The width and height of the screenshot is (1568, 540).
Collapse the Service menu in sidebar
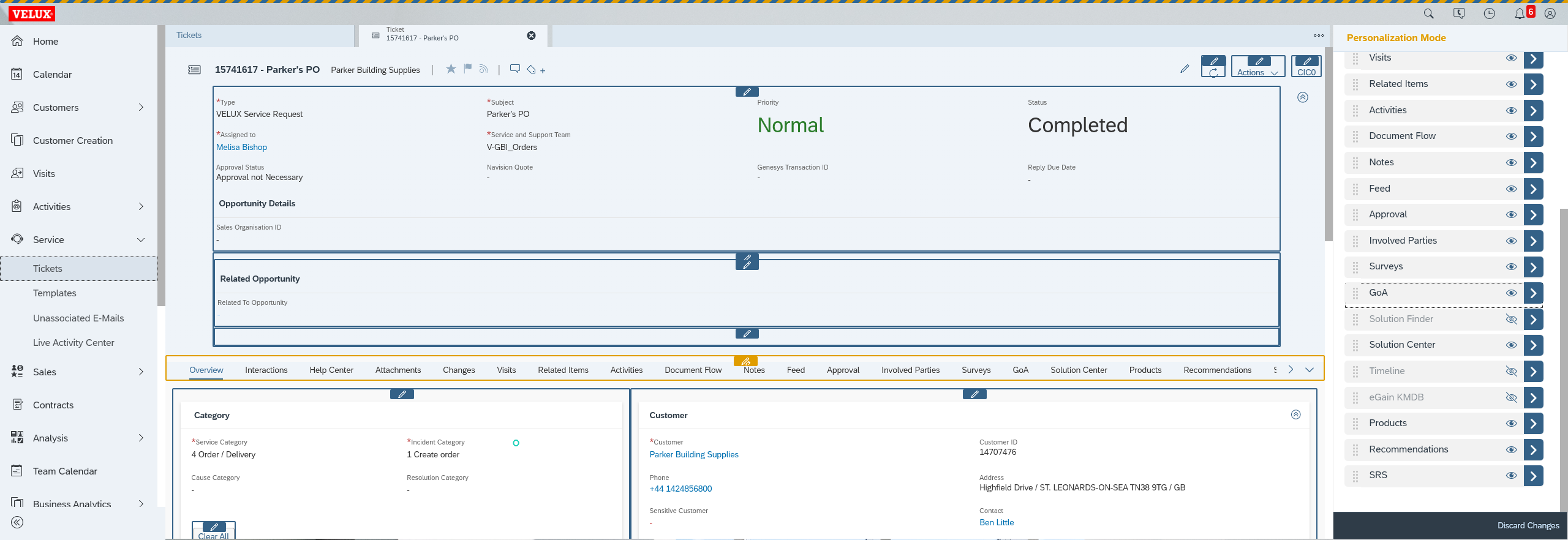click(x=141, y=239)
